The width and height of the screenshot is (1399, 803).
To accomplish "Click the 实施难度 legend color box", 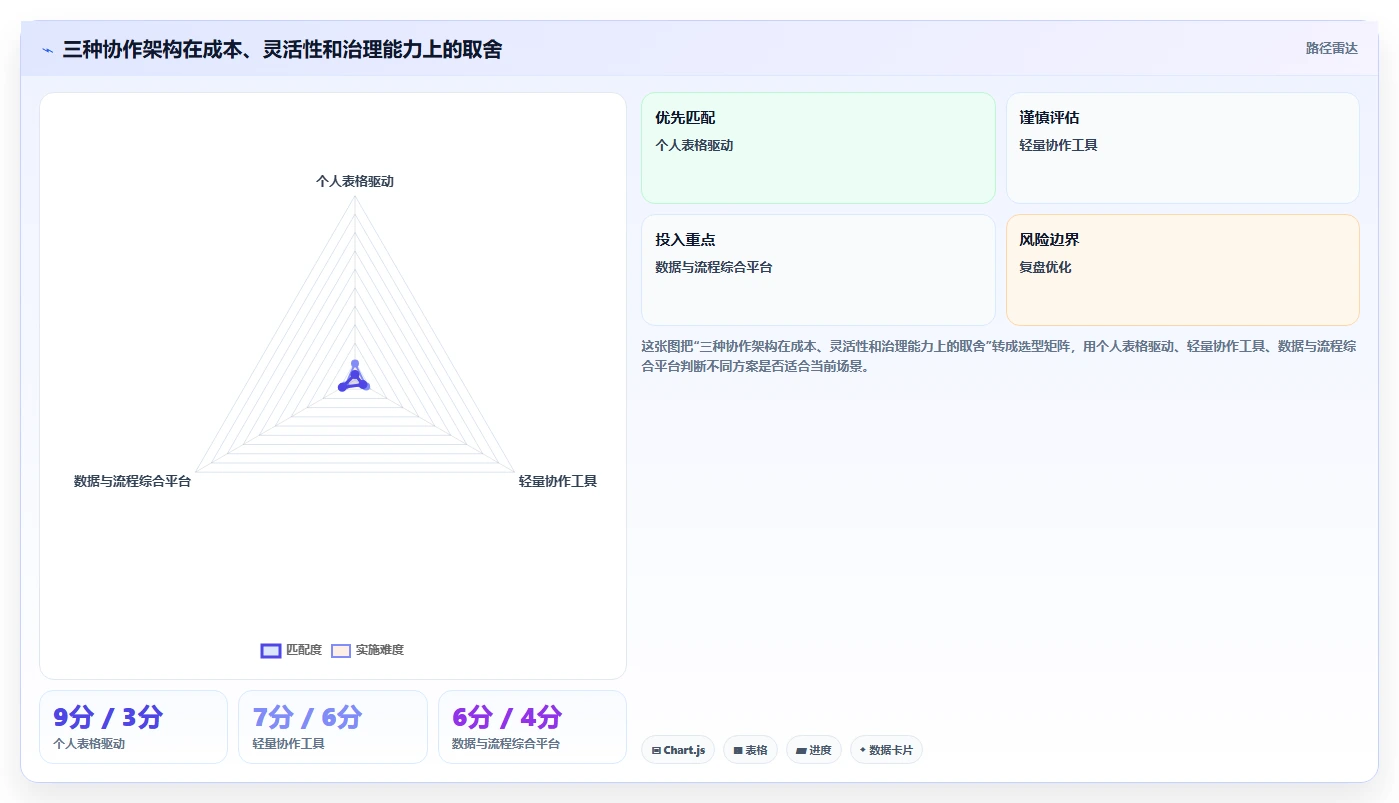I will [x=341, y=650].
